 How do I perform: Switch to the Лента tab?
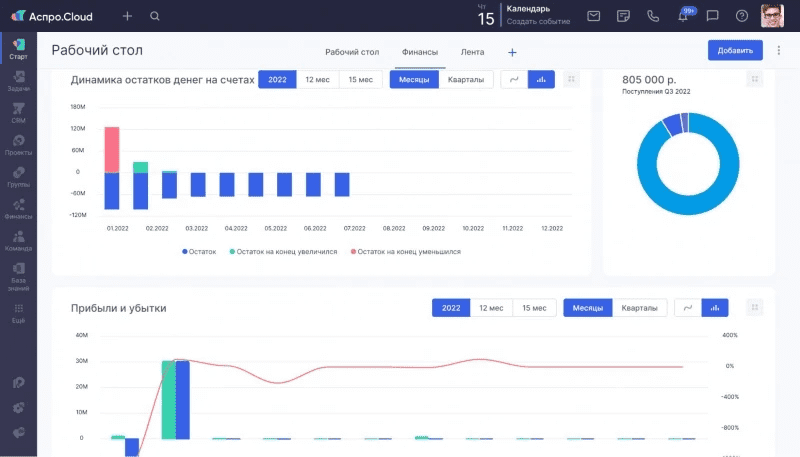coord(472,51)
